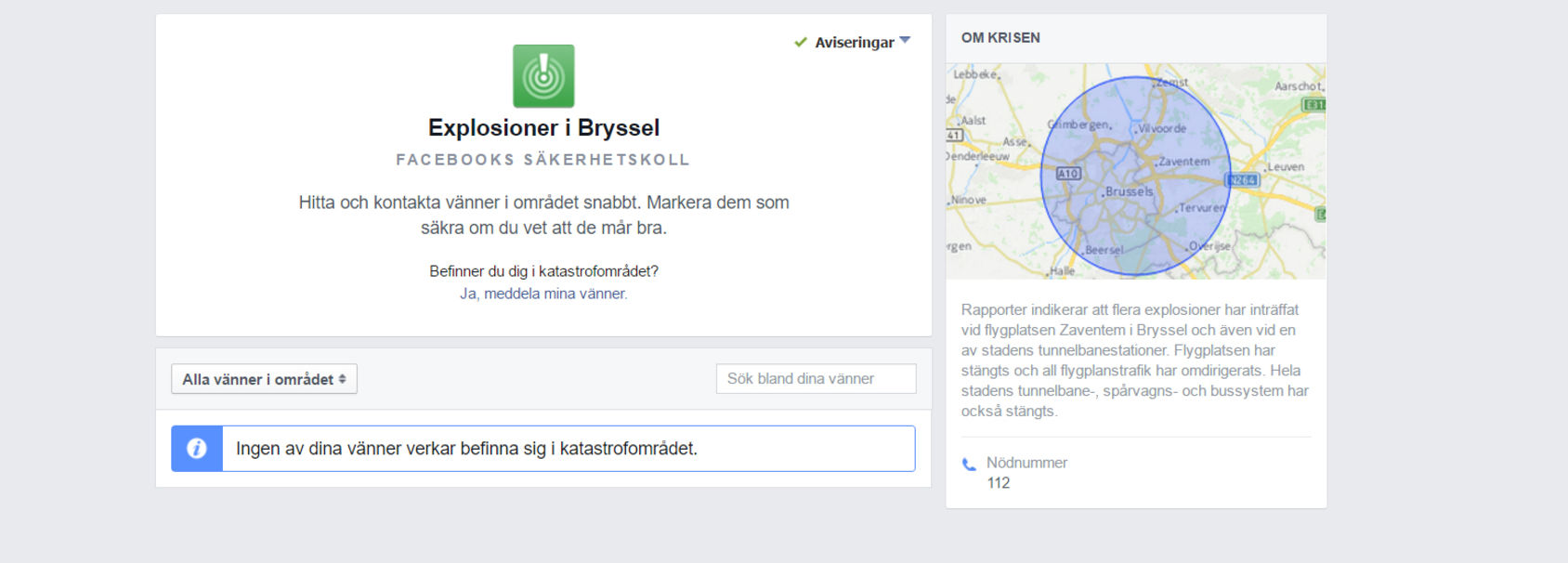The height and width of the screenshot is (563, 1568).
Task: Open the 'Alla vänner i området' filter dropdown
Action: point(264,379)
